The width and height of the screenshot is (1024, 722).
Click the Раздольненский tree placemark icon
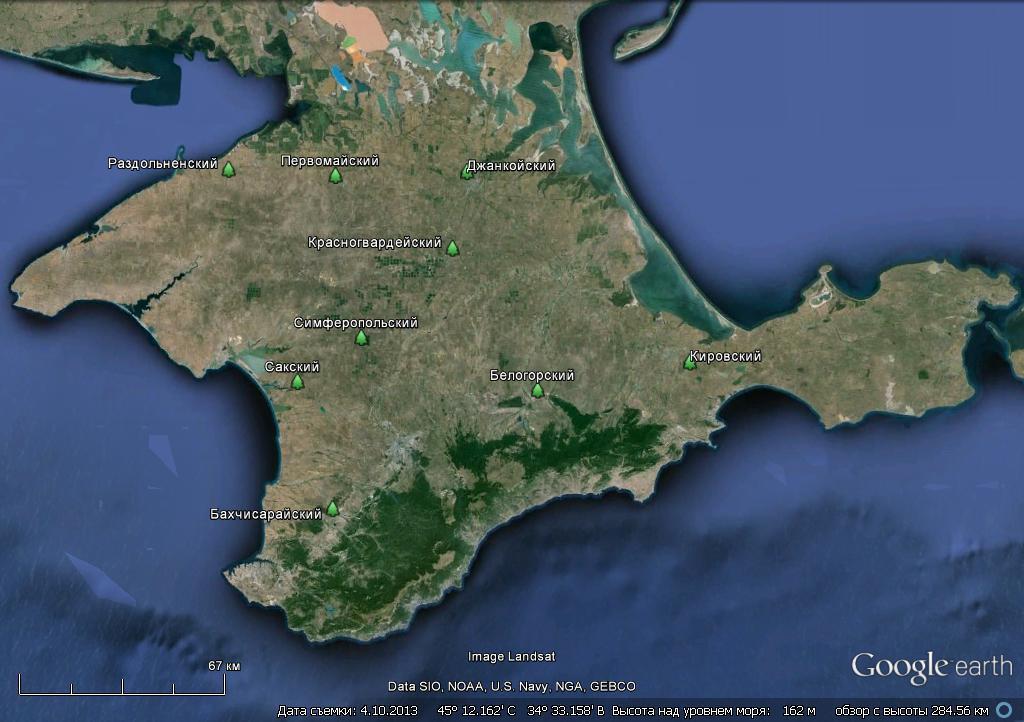point(228,170)
